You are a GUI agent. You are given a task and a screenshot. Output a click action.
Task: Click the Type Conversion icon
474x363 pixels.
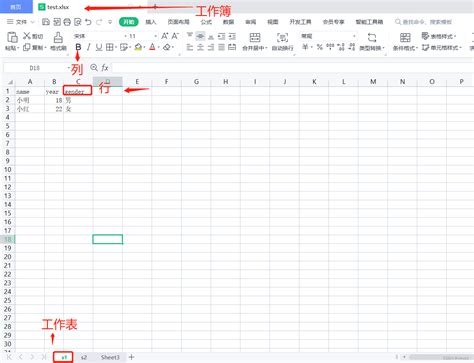[372, 37]
